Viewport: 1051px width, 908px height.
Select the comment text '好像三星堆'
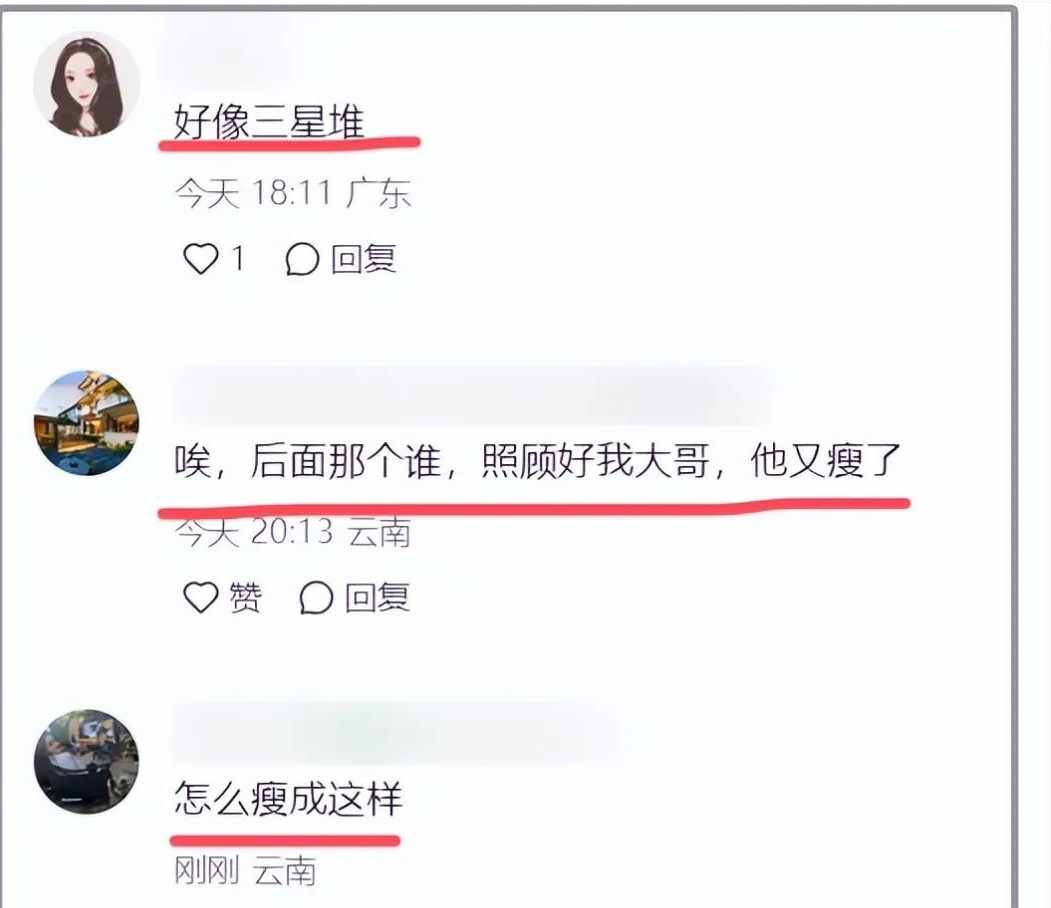tap(269, 121)
